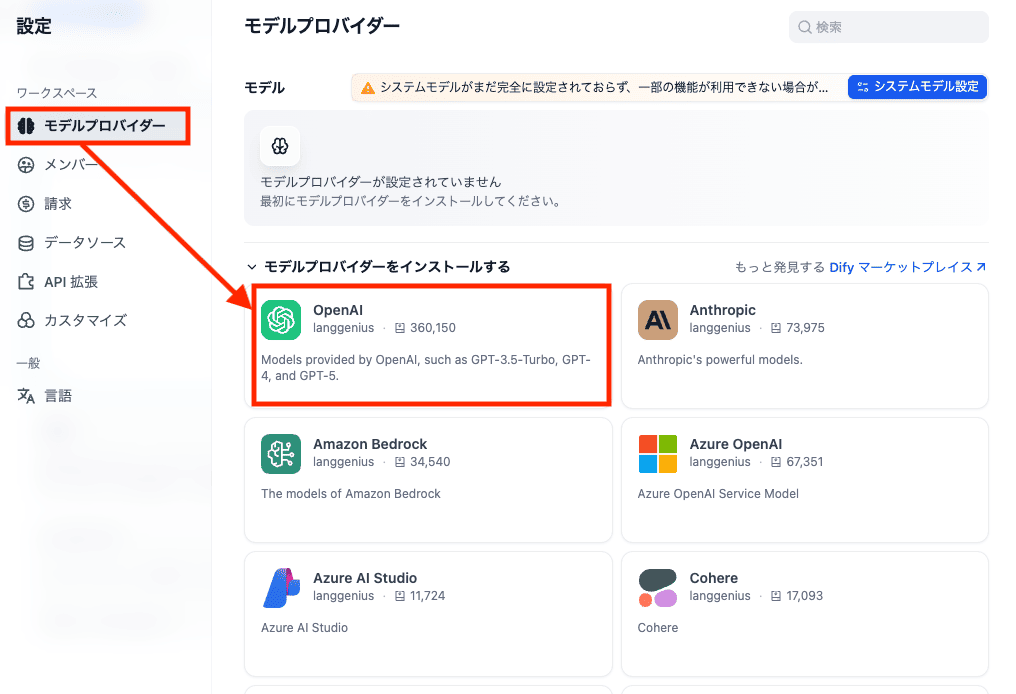The height and width of the screenshot is (694, 1016).
Task: Click the install count icon beside 67,351
Action: pyautogui.click(x=776, y=462)
